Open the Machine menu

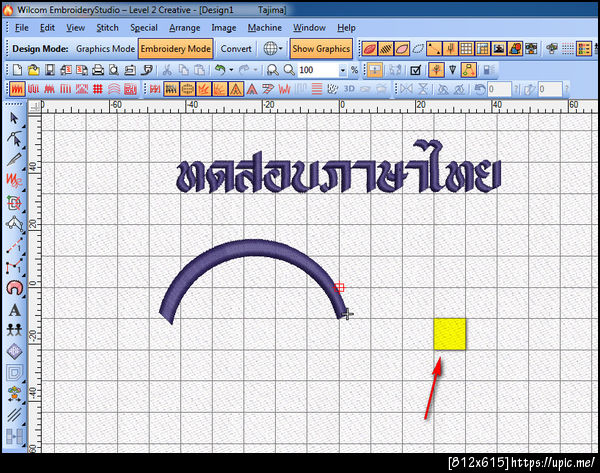pyautogui.click(x=265, y=28)
